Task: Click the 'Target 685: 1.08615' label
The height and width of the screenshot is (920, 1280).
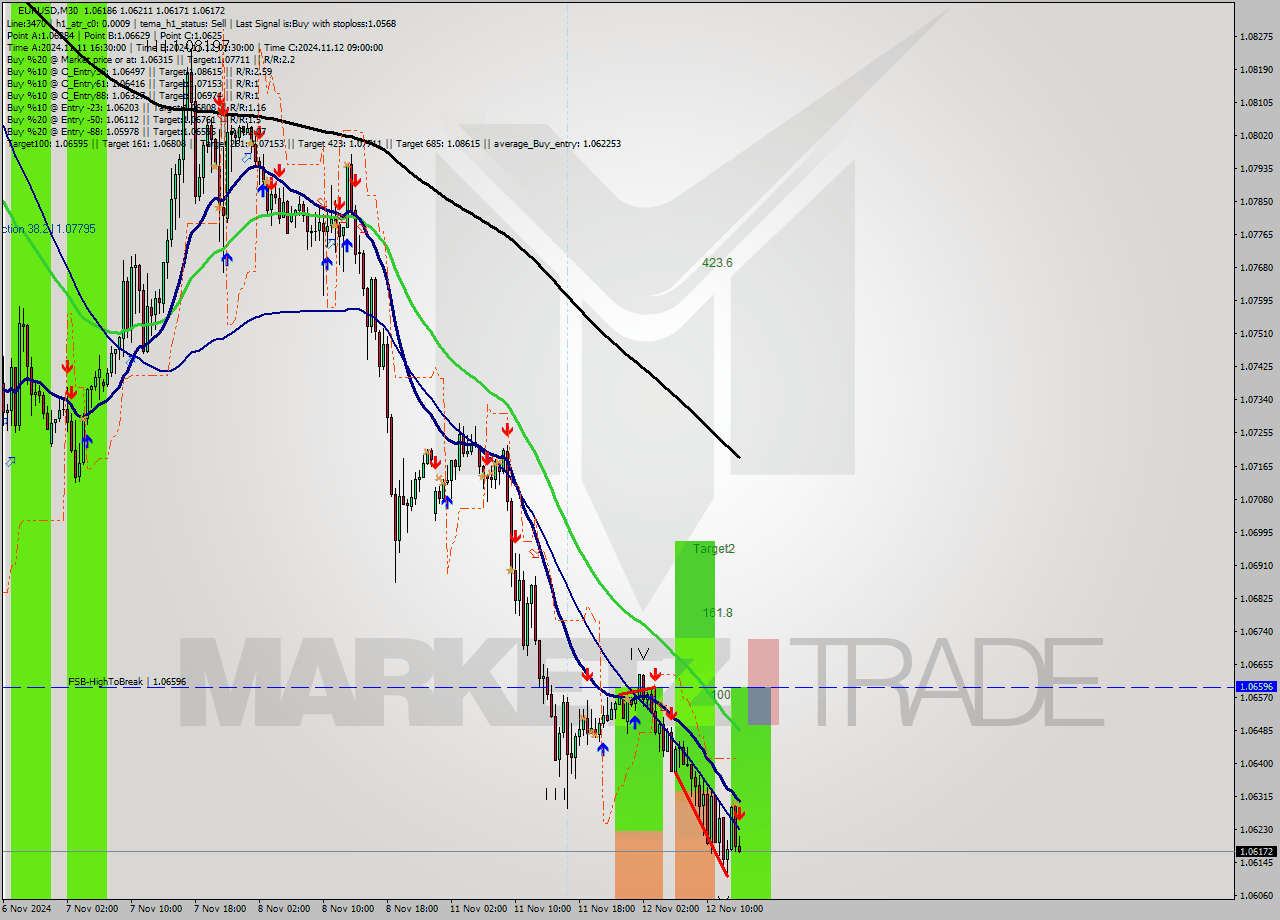Action: tap(438, 143)
